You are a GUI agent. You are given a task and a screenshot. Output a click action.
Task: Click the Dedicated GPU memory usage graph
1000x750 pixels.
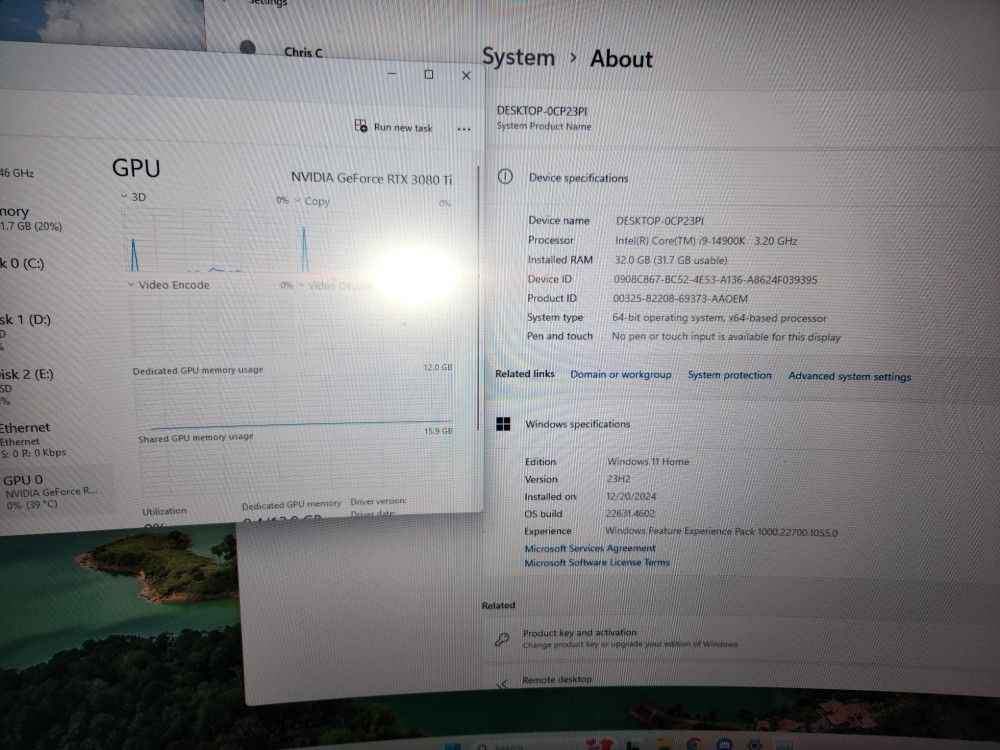(x=294, y=402)
